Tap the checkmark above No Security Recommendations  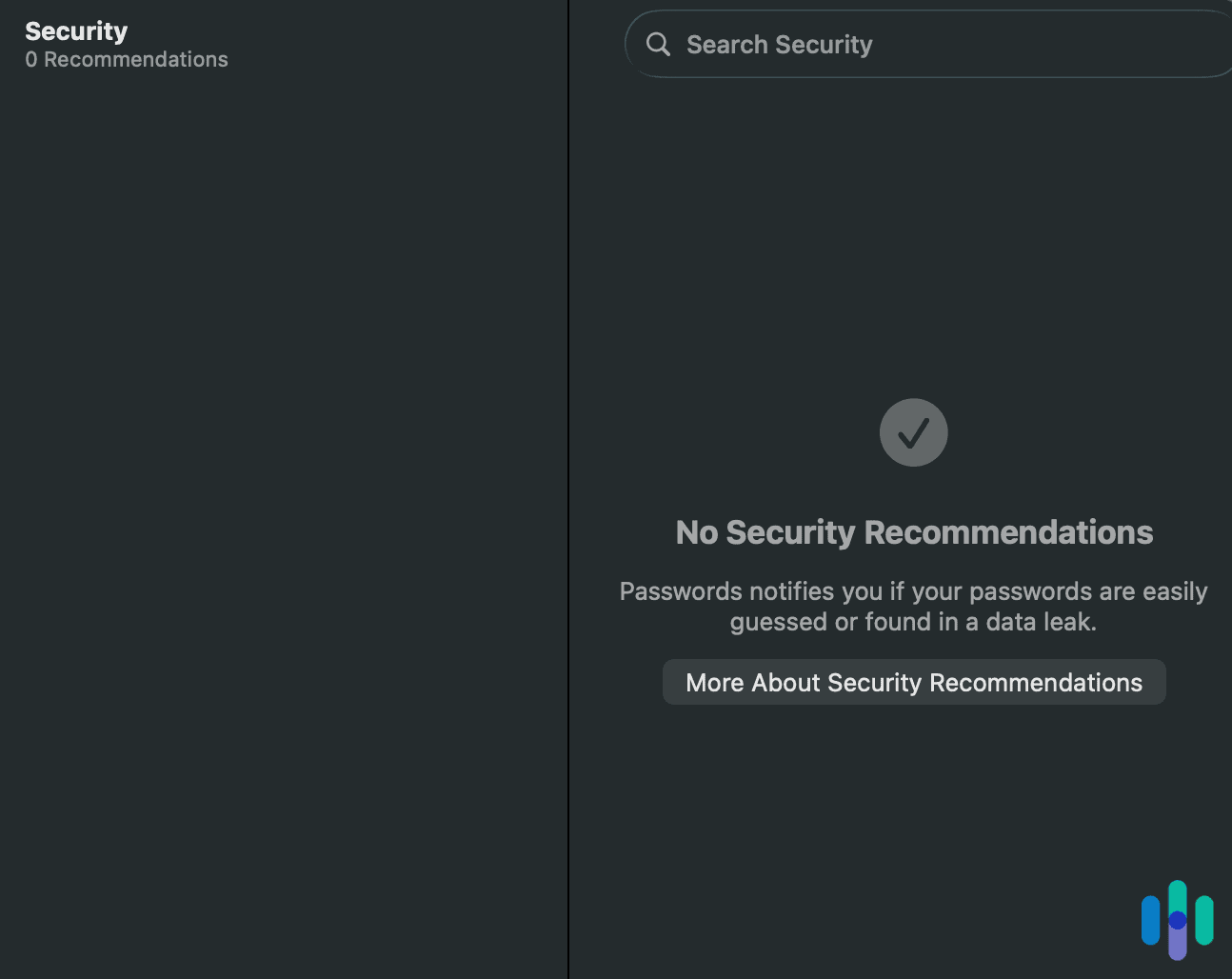pyautogui.click(x=913, y=432)
